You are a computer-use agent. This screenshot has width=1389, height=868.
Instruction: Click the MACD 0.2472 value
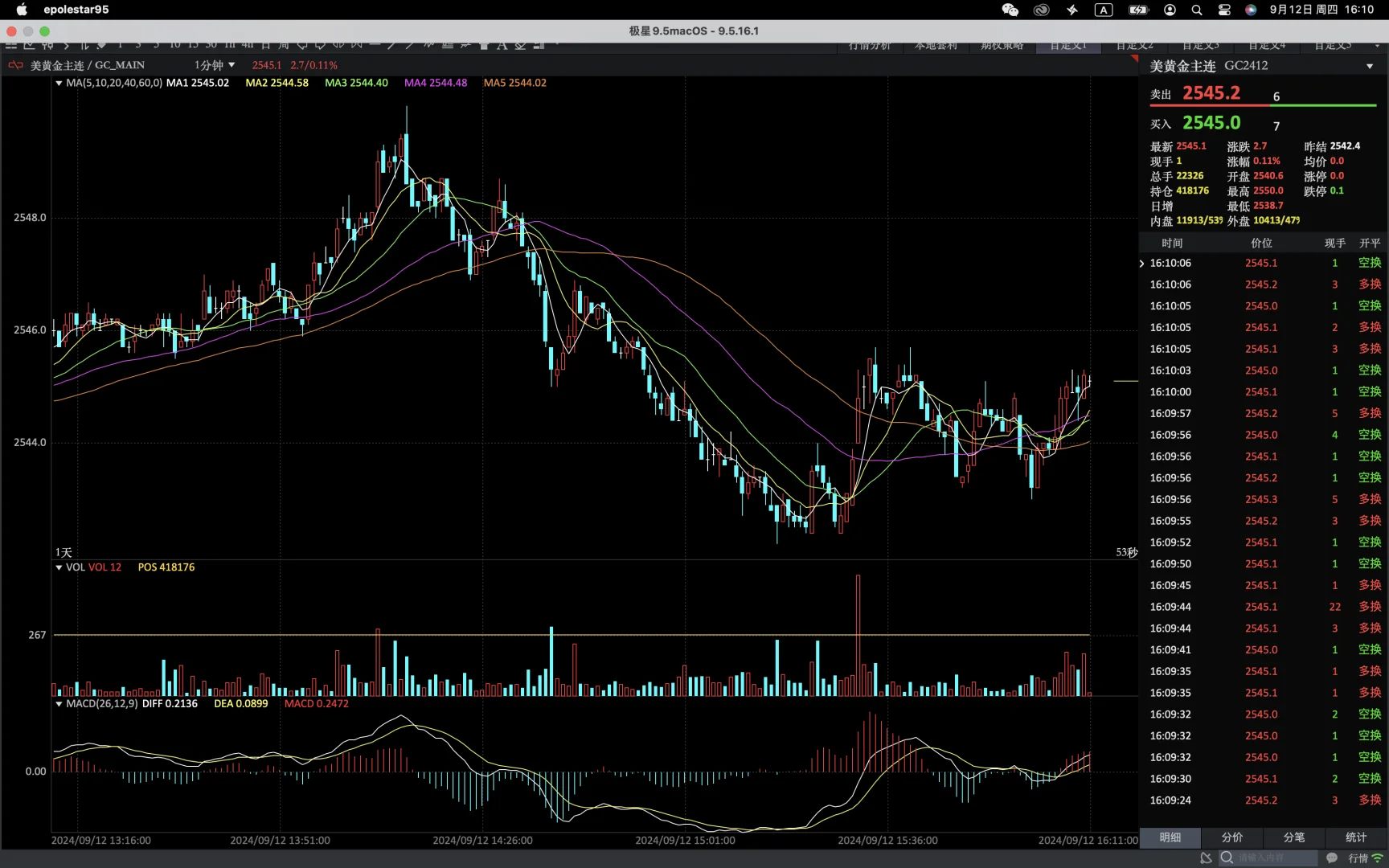pyautogui.click(x=317, y=704)
